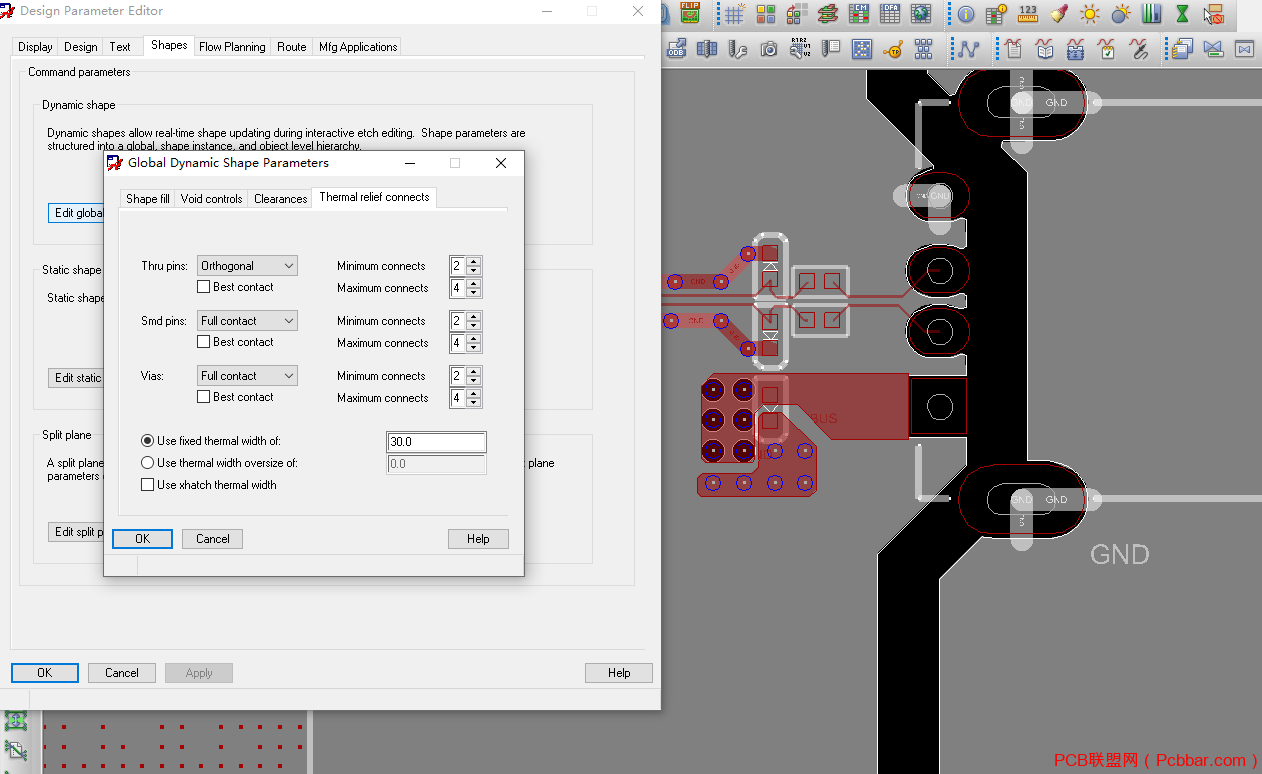Open Vias connect type dropdown
The width and height of the screenshot is (1262, 774).
pyautogui.click(x=247, y=376)
